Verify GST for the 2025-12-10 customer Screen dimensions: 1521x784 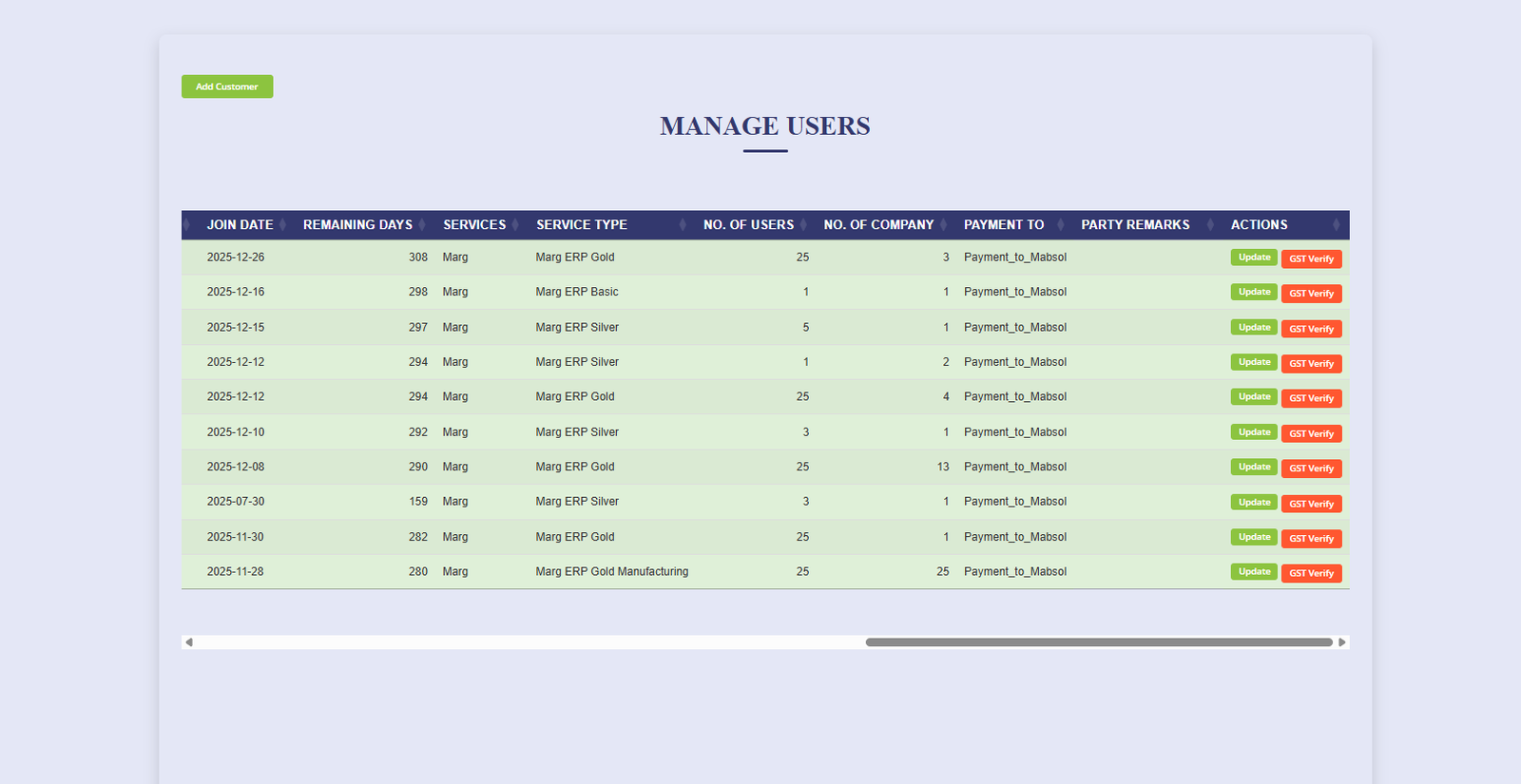point(1311,433)
